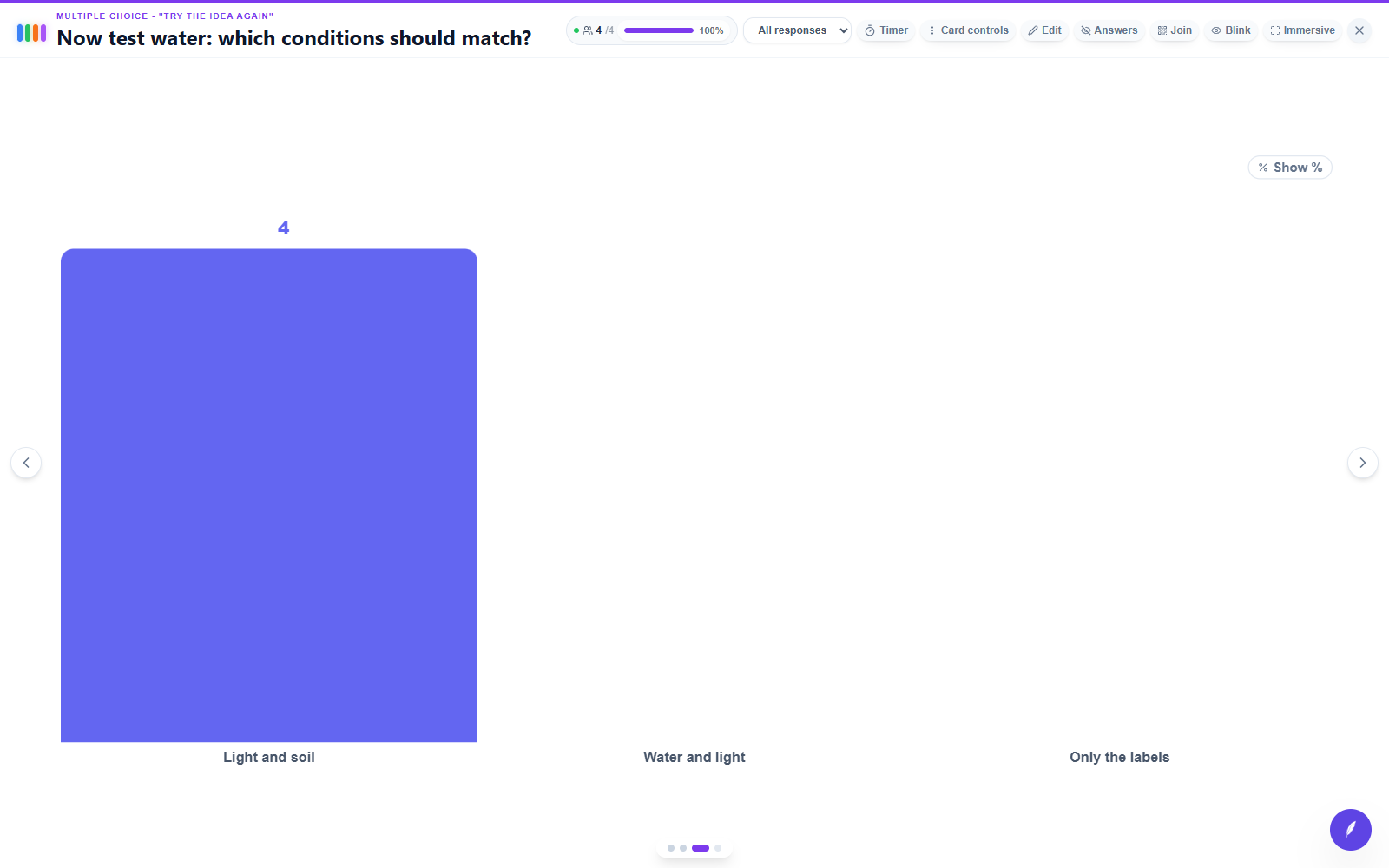Click the response count 4 above bar
Viewport: 1389px width, 868px height.
[x=283, y=228]
